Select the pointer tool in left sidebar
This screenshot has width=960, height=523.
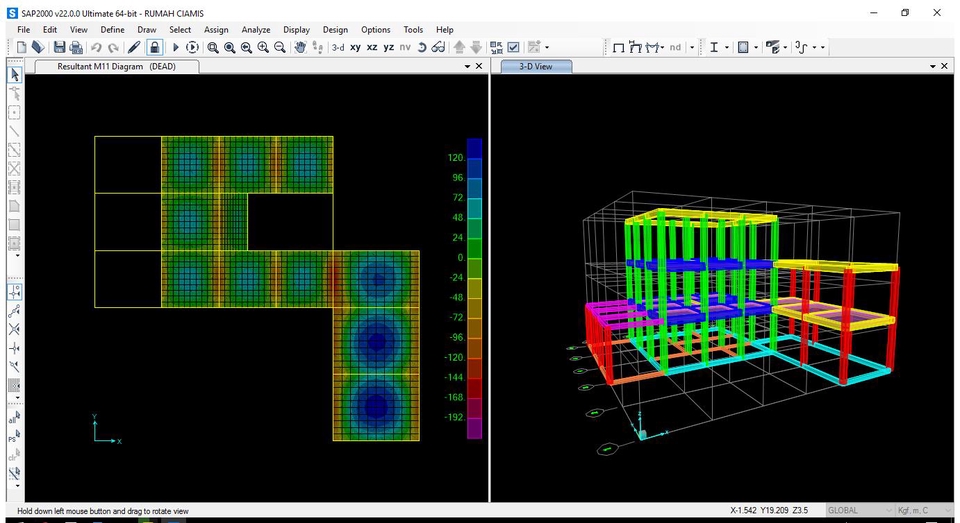(15, 75)
